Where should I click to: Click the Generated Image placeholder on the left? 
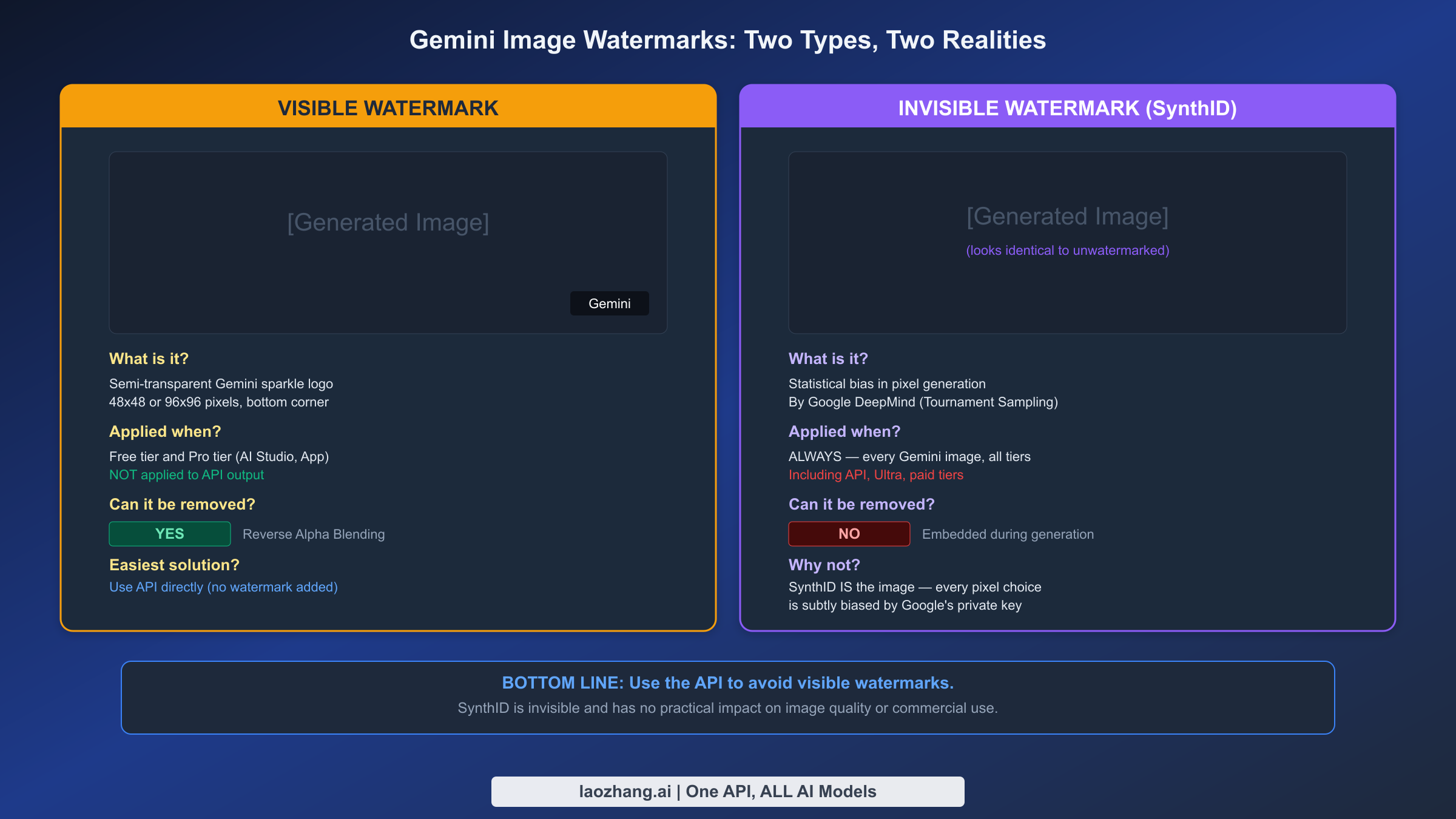[388, 222]
